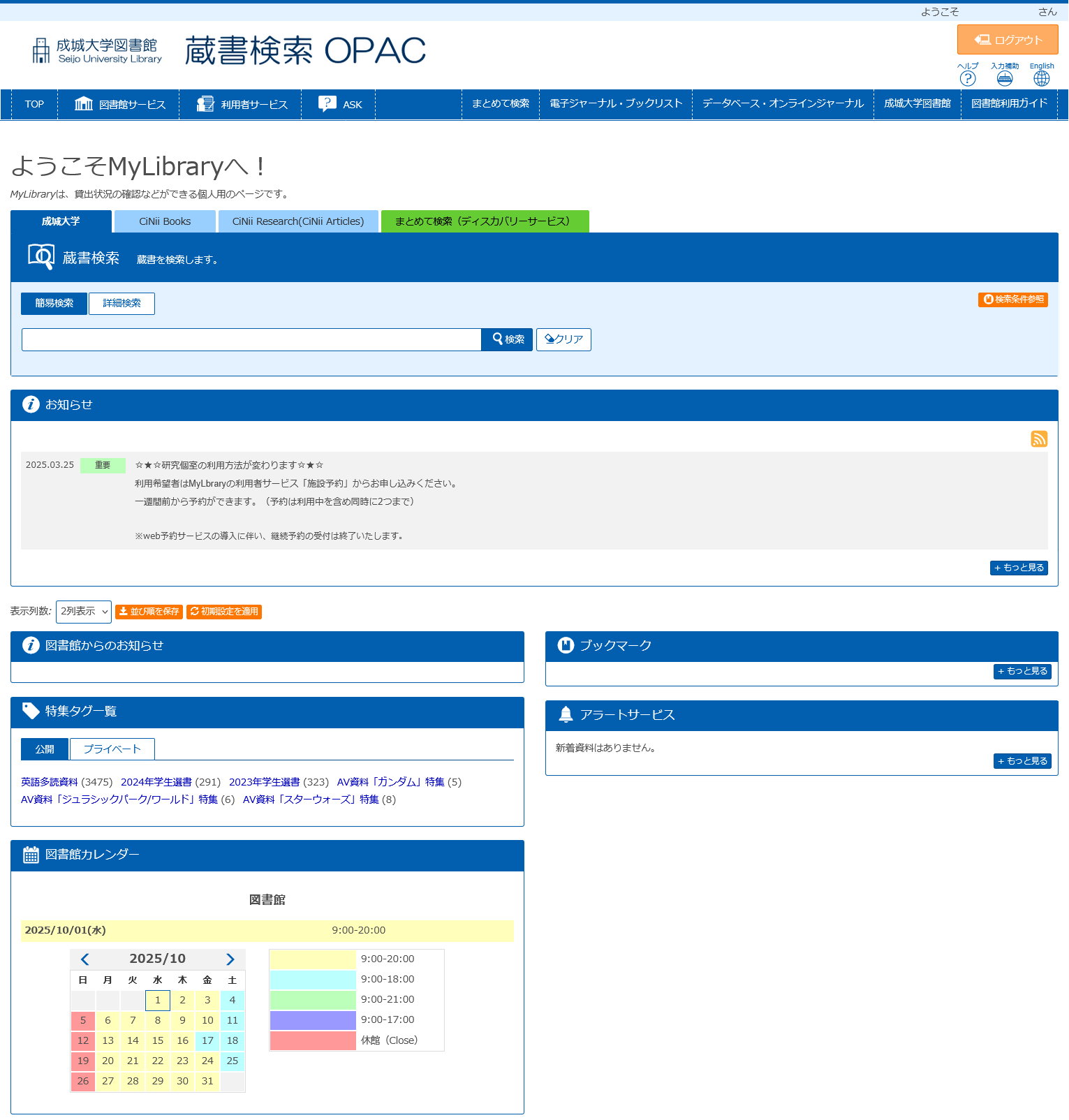The width and height of the screenshot is (1069, 1120).
Task: Advance calendar to next month
Action: (x=230, y=959)
